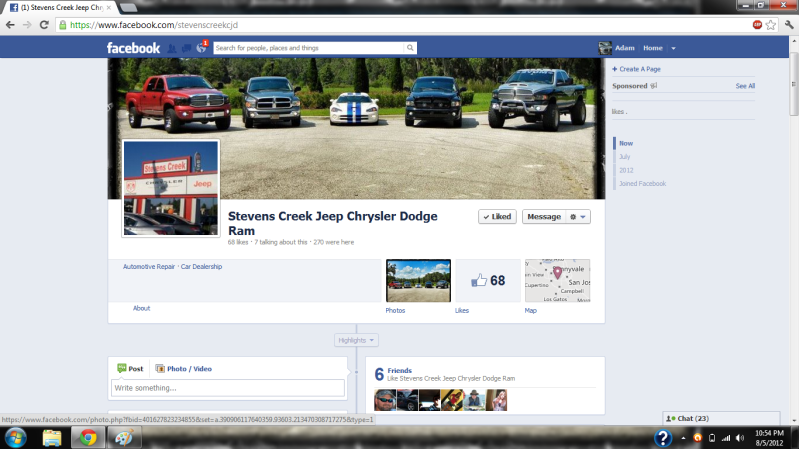799x449 pixels.
Task: Bookmark the page with the star icon
Action: pos(771,25)
